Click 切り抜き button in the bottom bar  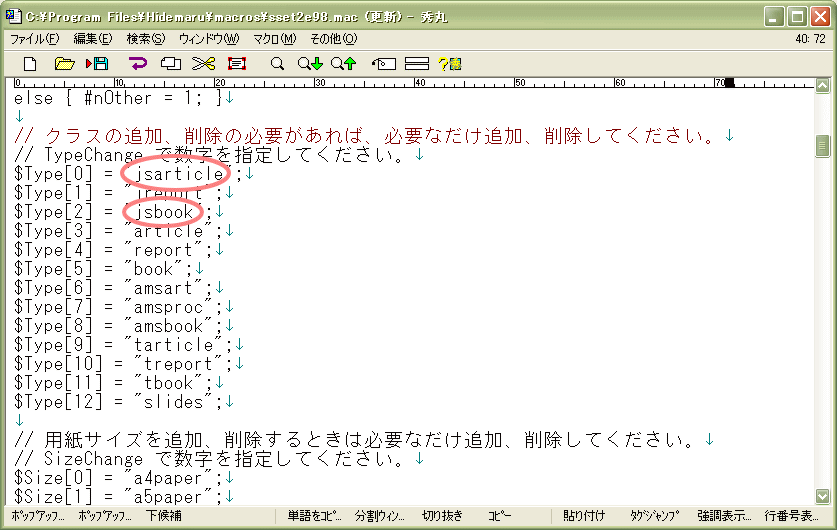point(442,517)
